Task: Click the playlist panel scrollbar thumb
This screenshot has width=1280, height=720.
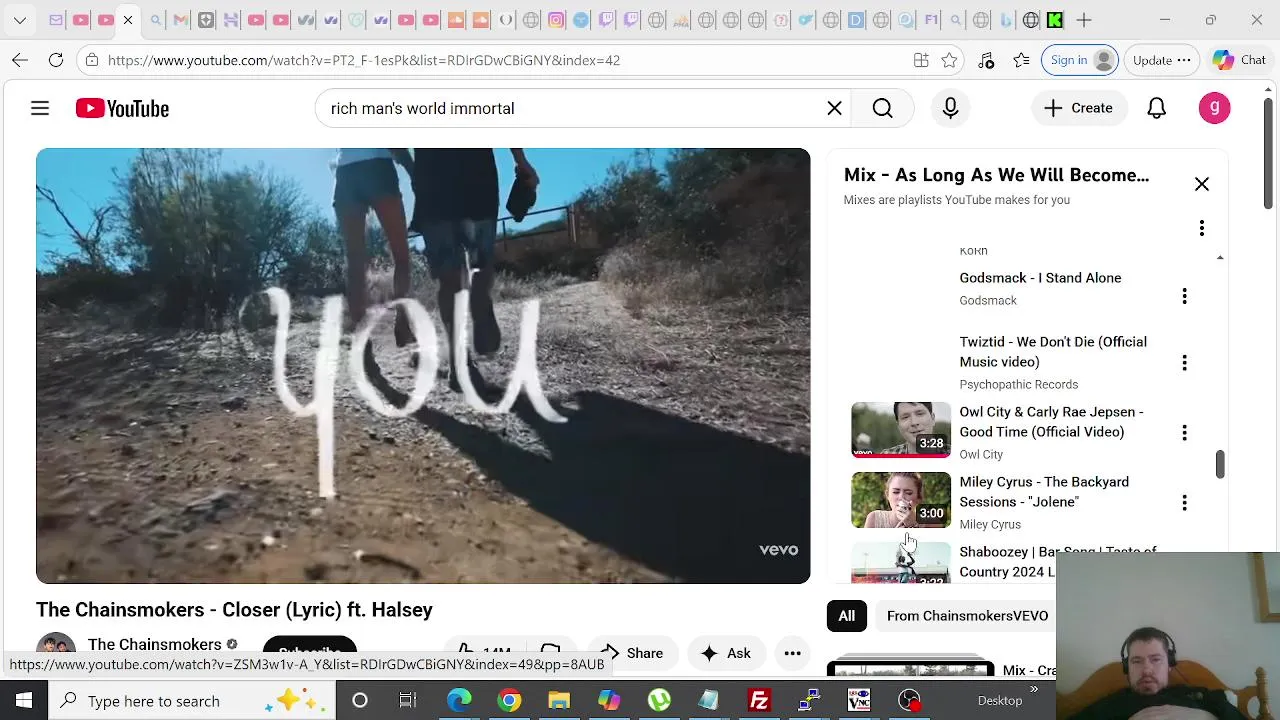Action: (1219, 464)
